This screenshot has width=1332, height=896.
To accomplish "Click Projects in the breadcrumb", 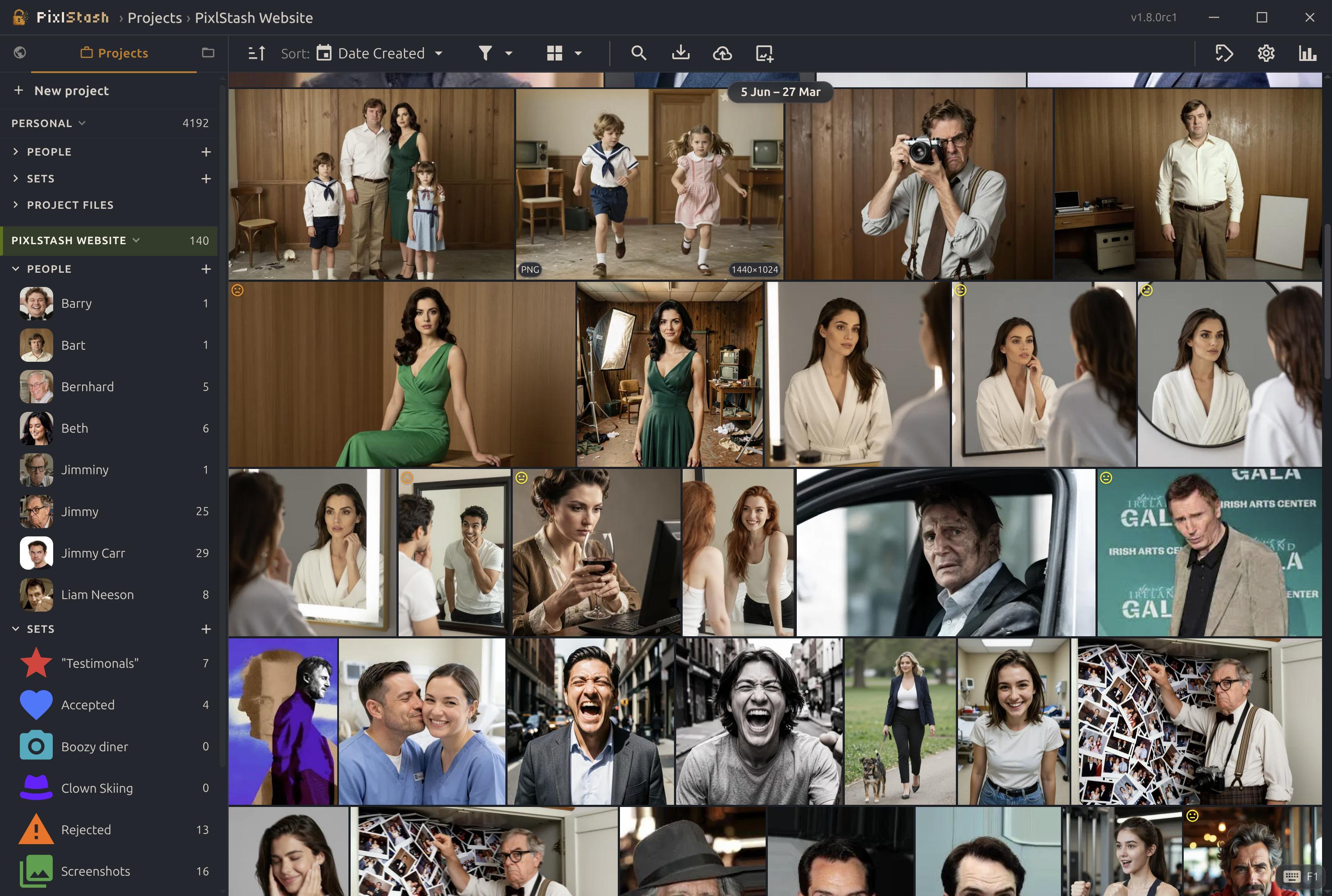I will 154,18.
